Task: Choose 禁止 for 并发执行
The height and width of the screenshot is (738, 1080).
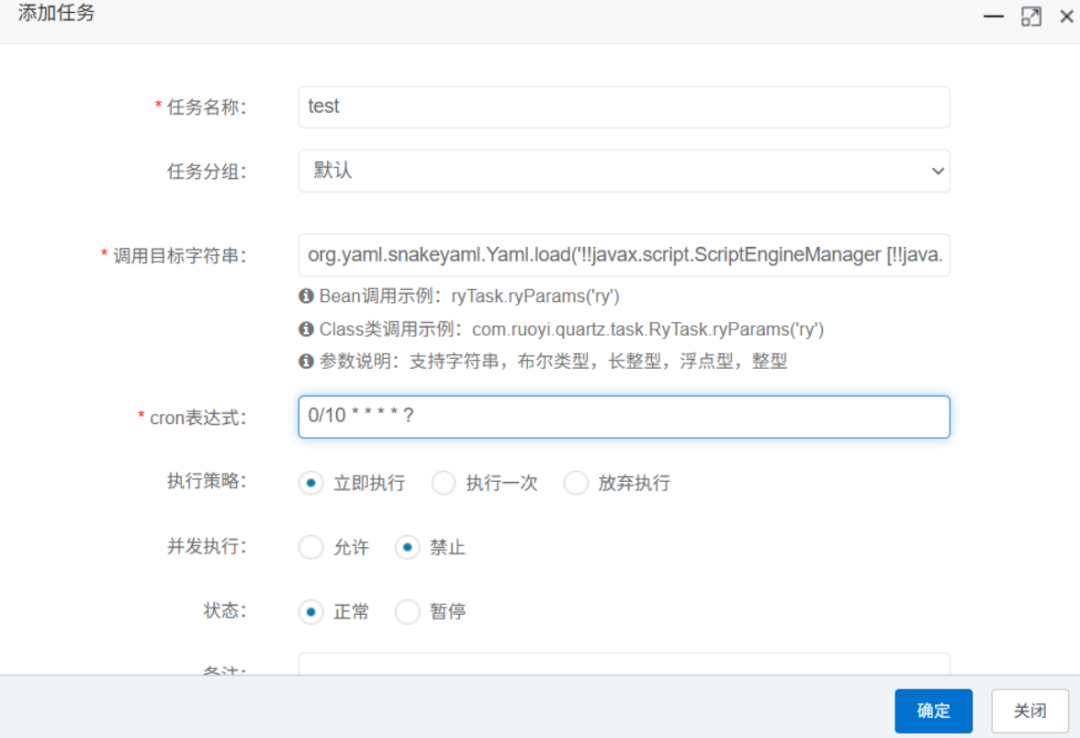Action: pyautogui.click(x=408, y=547)
